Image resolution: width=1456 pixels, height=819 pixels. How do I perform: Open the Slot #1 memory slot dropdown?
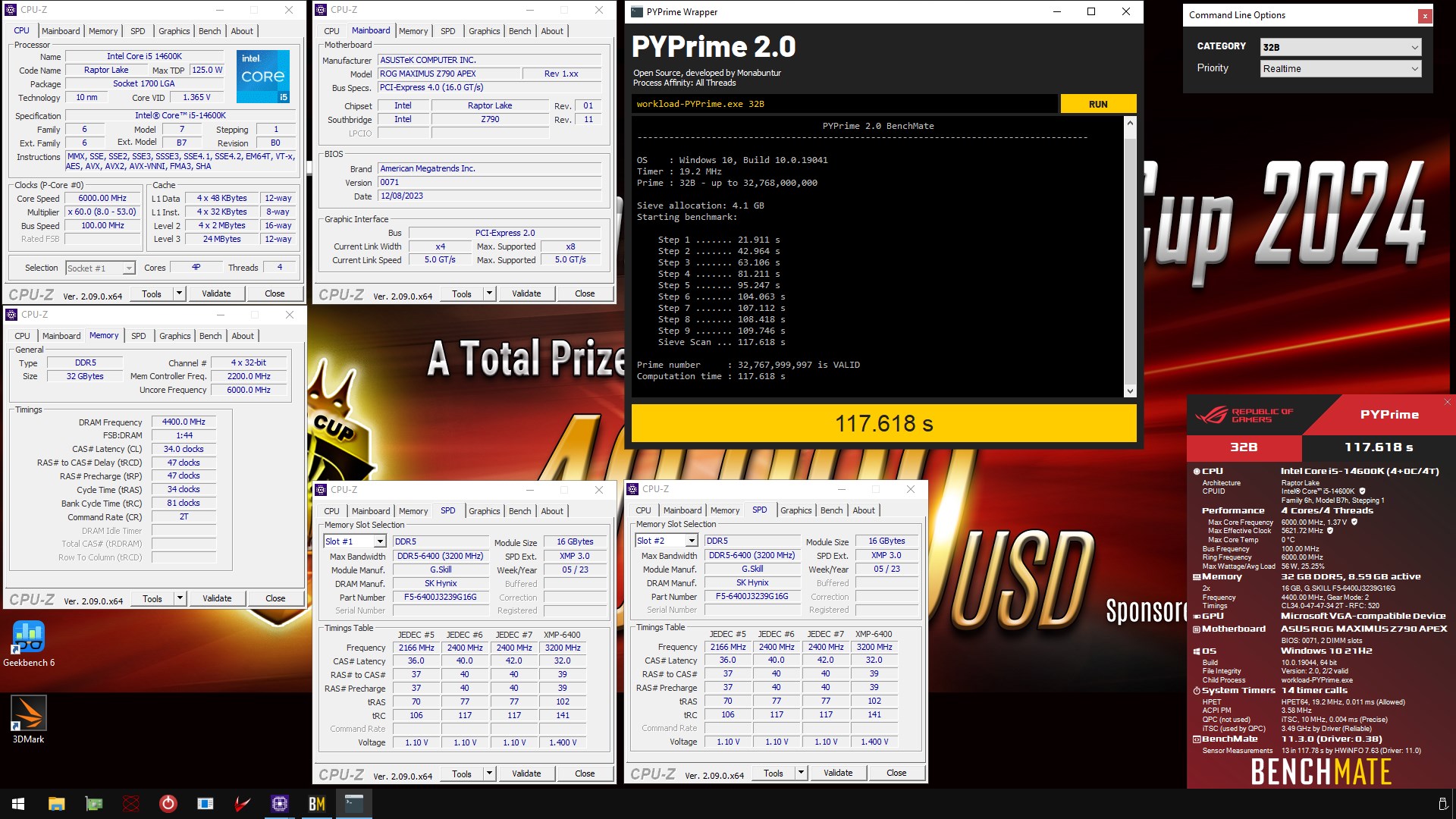point(354,541)
